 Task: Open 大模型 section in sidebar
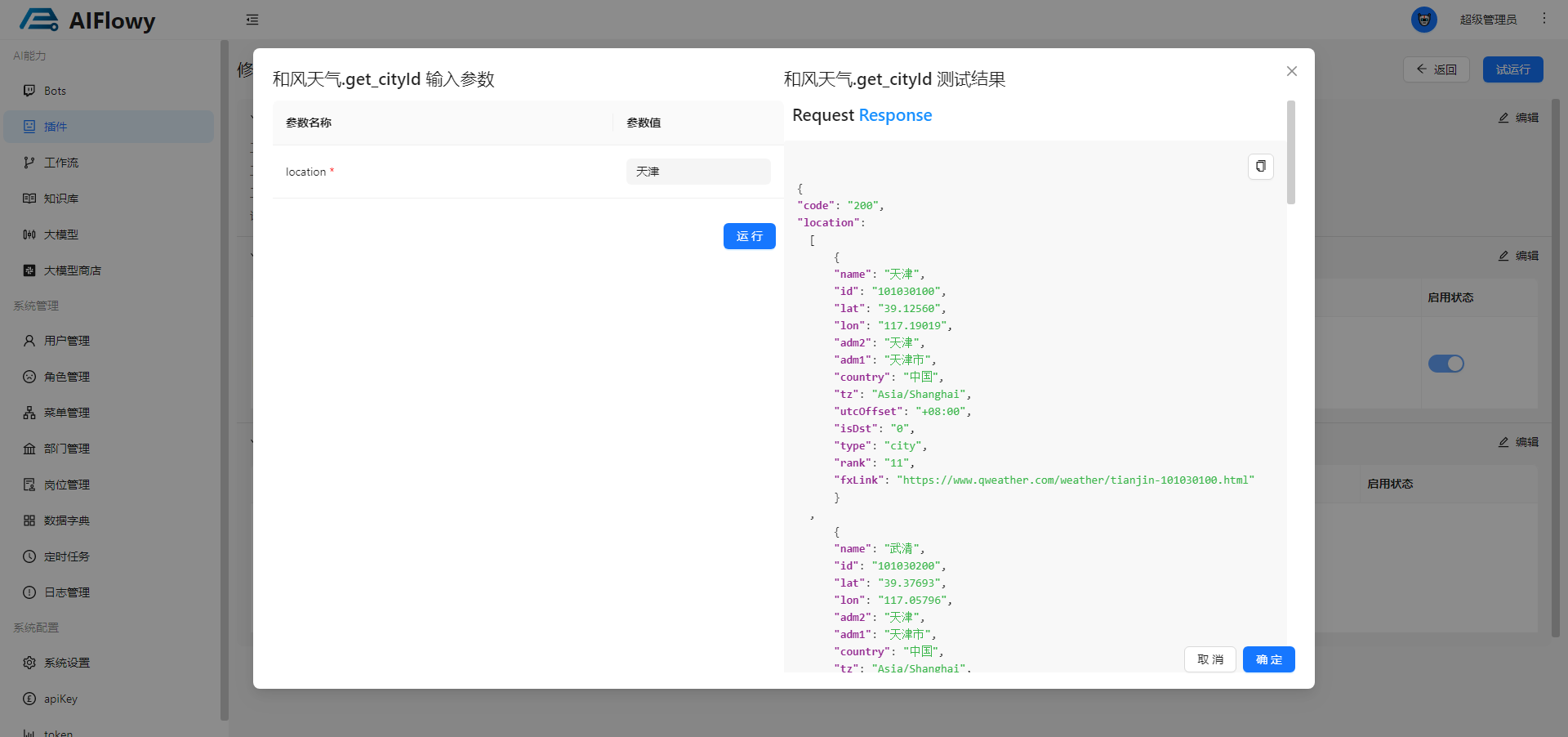[x=61, y=234]
